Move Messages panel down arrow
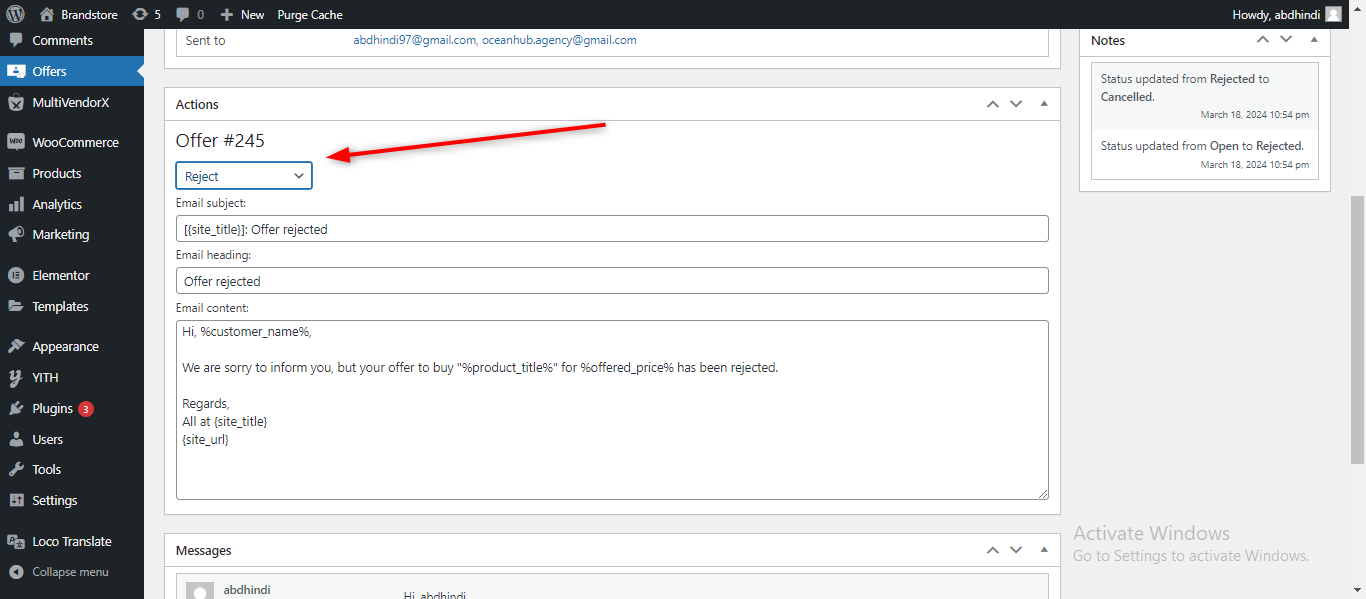Screen dimensions: 1366x599 1016,550
